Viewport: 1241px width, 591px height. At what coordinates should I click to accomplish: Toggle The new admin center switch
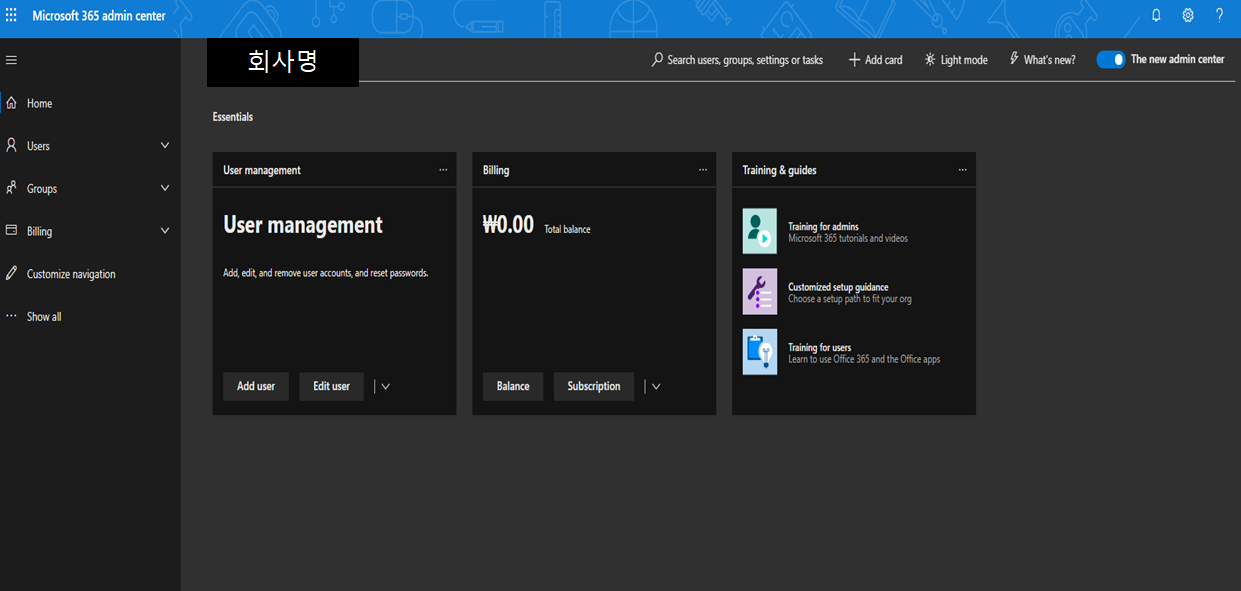pos(1111,60)
